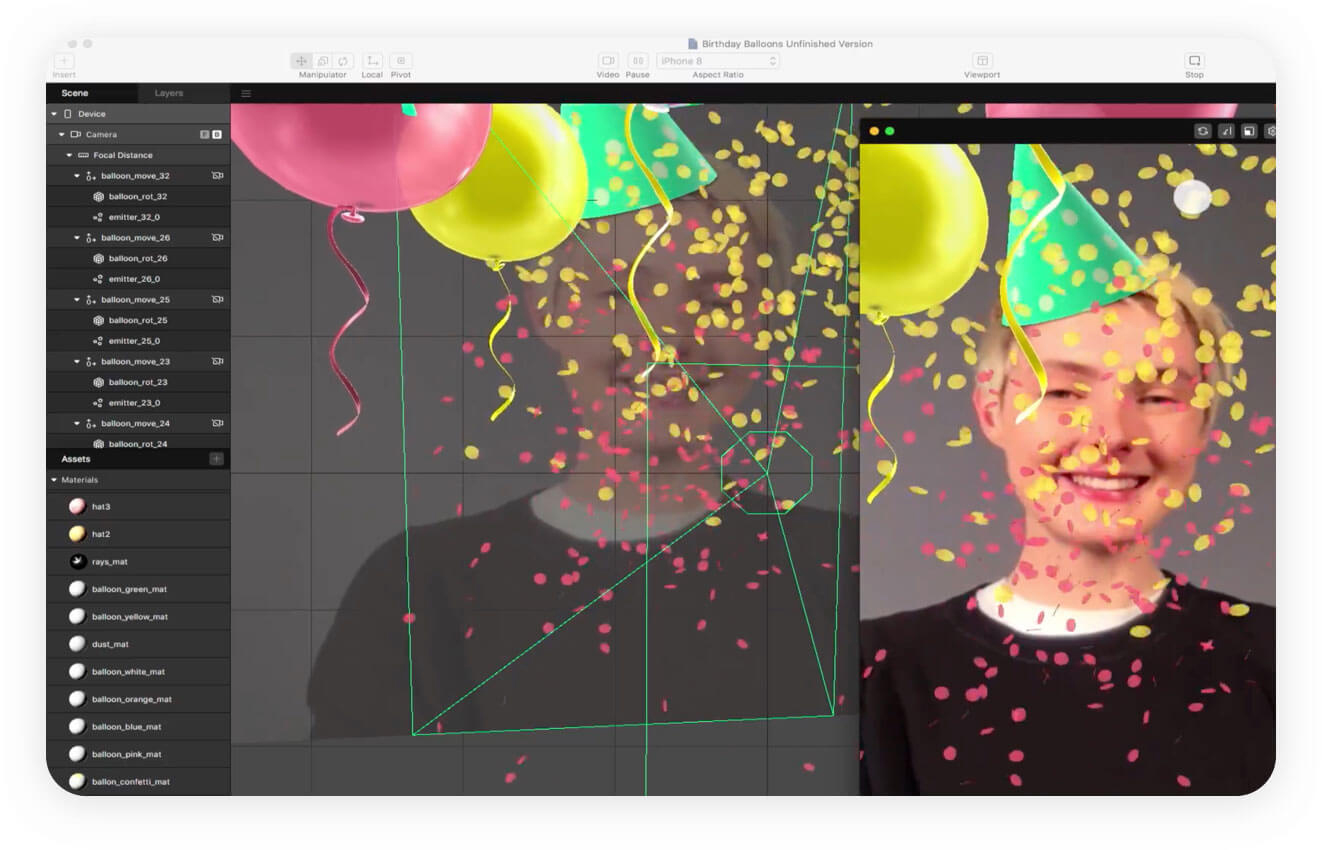Toggle the Video feed in the toolbar

click(608, 60)
